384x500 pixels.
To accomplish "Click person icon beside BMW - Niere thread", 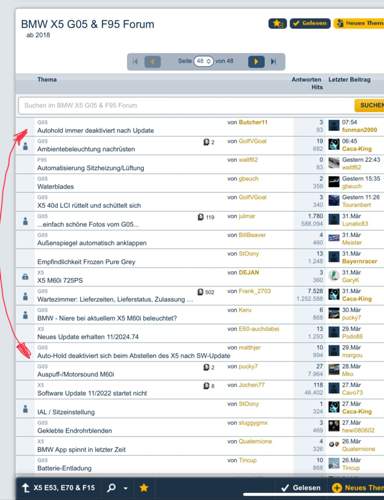I will pos(25,314).
